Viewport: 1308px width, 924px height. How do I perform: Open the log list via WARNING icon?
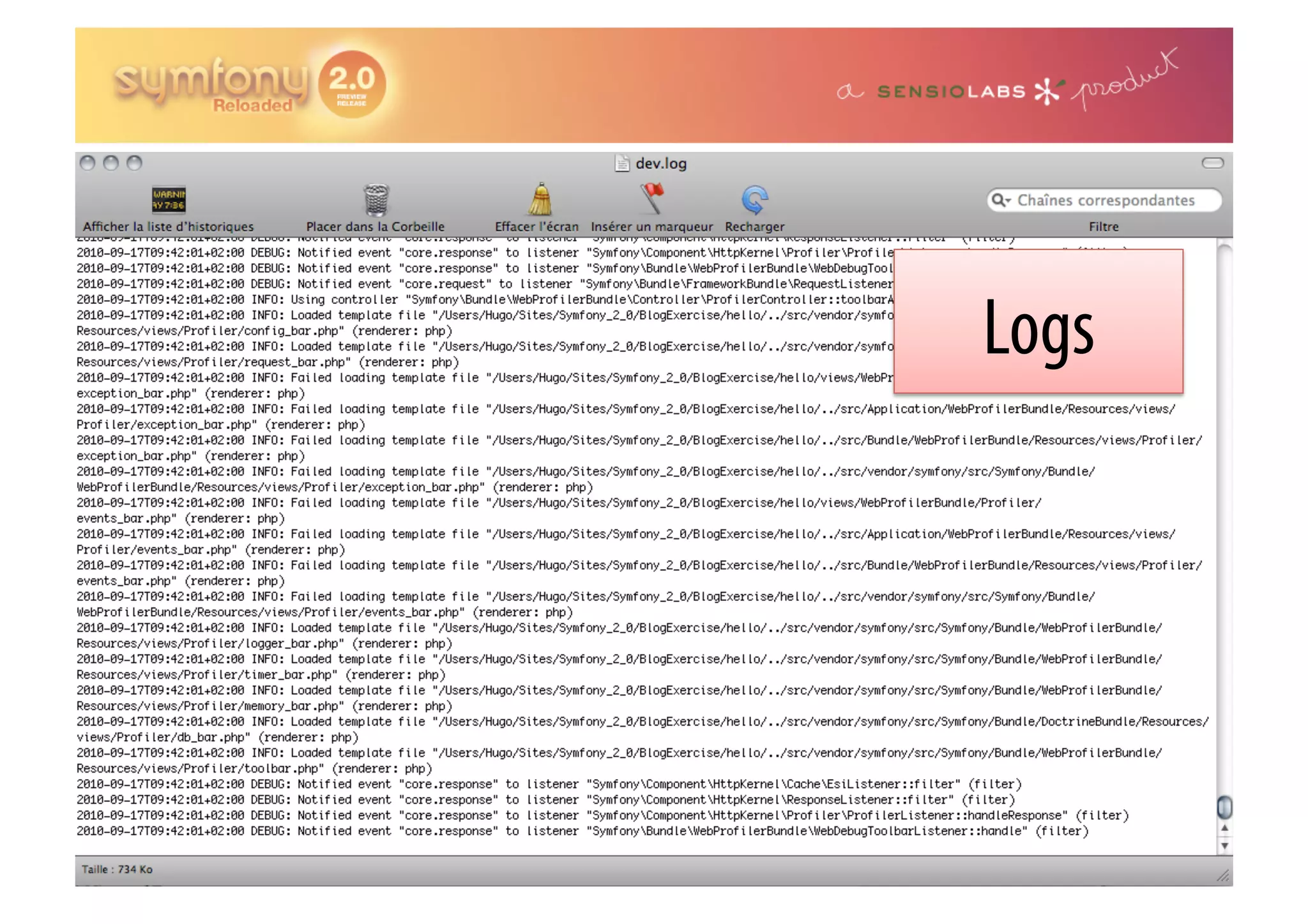click(x=169, y=200)
